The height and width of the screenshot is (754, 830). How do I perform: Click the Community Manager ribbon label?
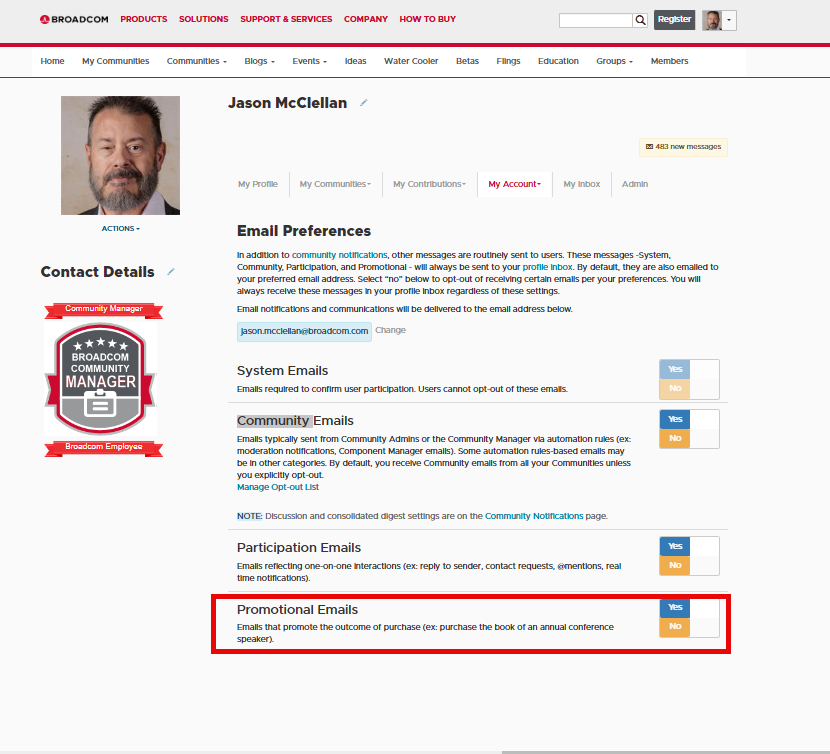(x=104, y=309)
